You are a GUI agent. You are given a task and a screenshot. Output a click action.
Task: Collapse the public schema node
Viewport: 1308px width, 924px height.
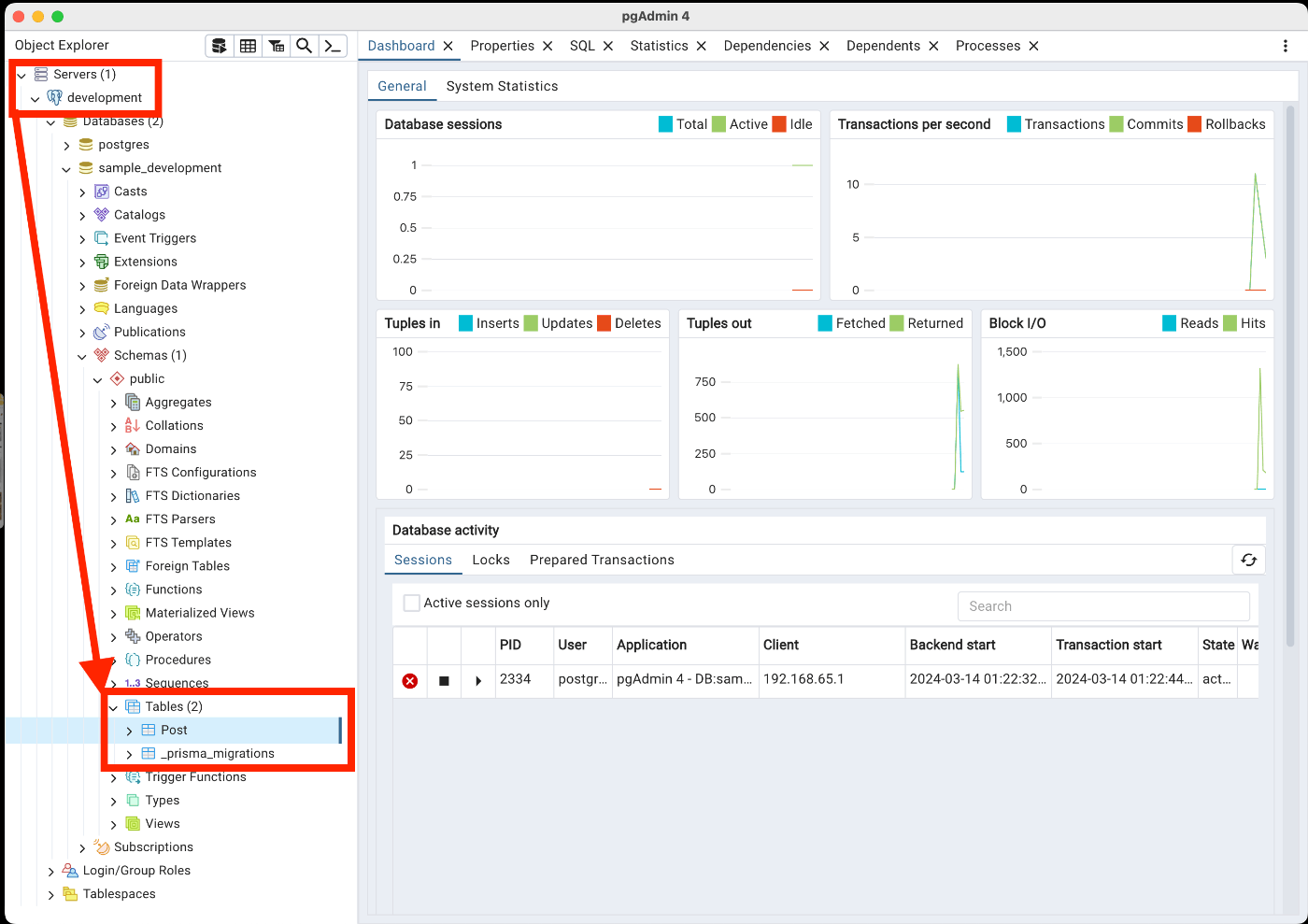98,379
